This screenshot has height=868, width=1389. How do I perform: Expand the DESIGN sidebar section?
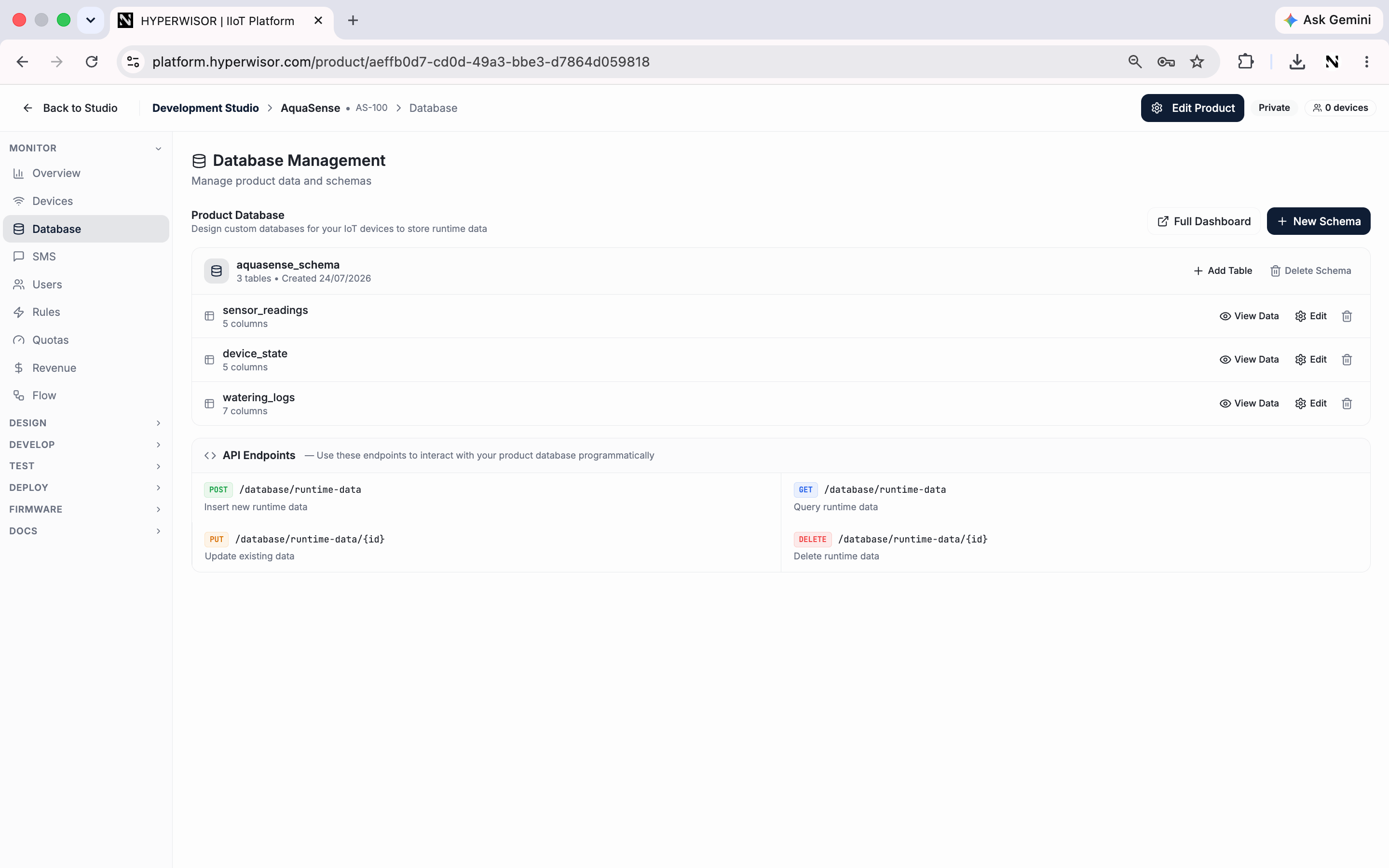pos(85,423)
